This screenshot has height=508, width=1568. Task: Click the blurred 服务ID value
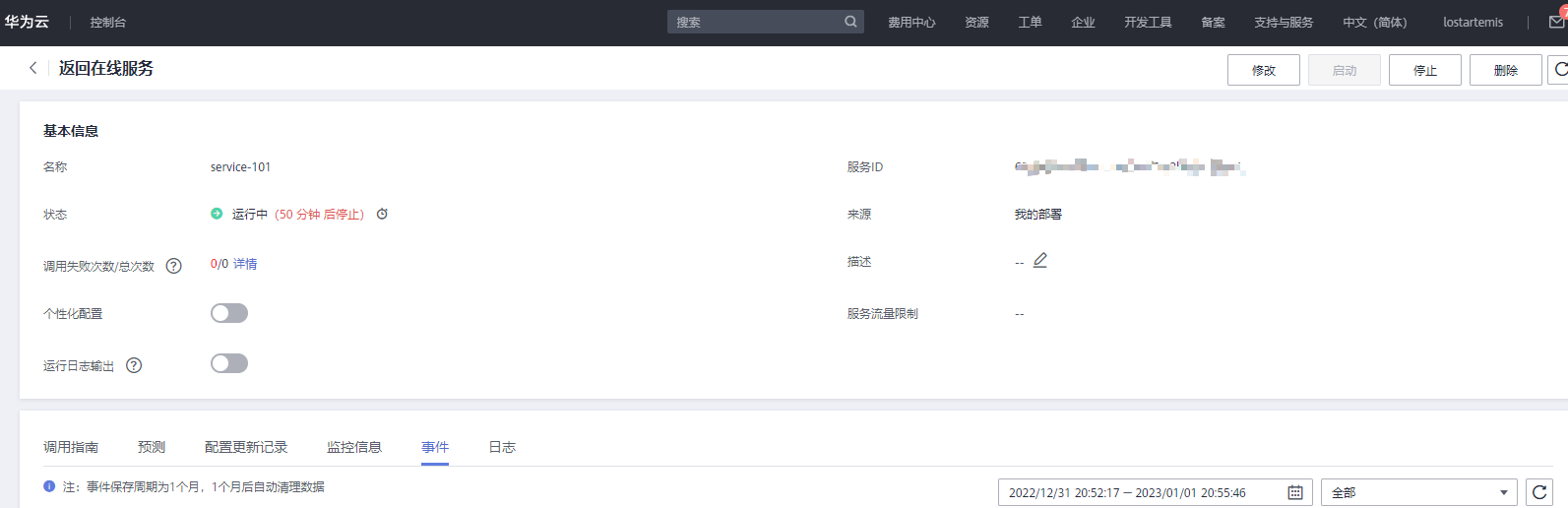click(1130, 167)
